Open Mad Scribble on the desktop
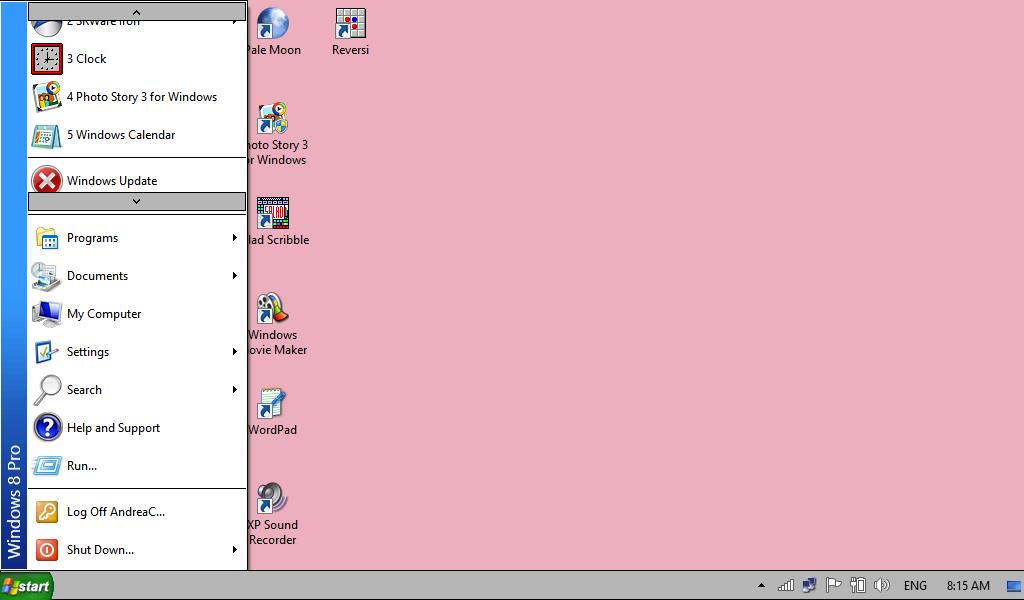This screenshot has width=1024, height=600. click(x=272, y=213)
